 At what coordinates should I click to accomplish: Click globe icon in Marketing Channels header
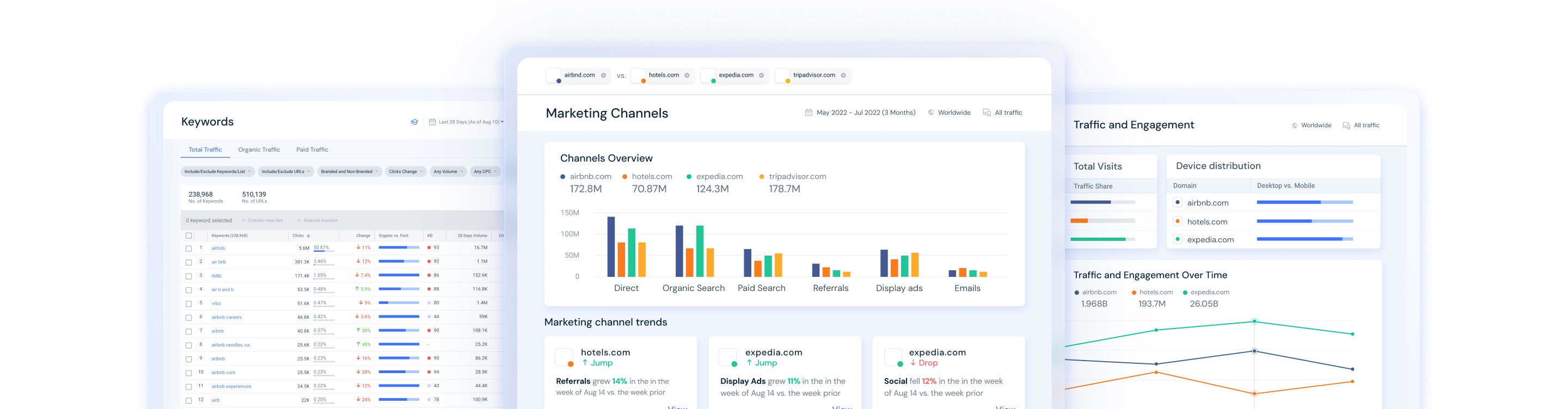(x=930, y=113)
